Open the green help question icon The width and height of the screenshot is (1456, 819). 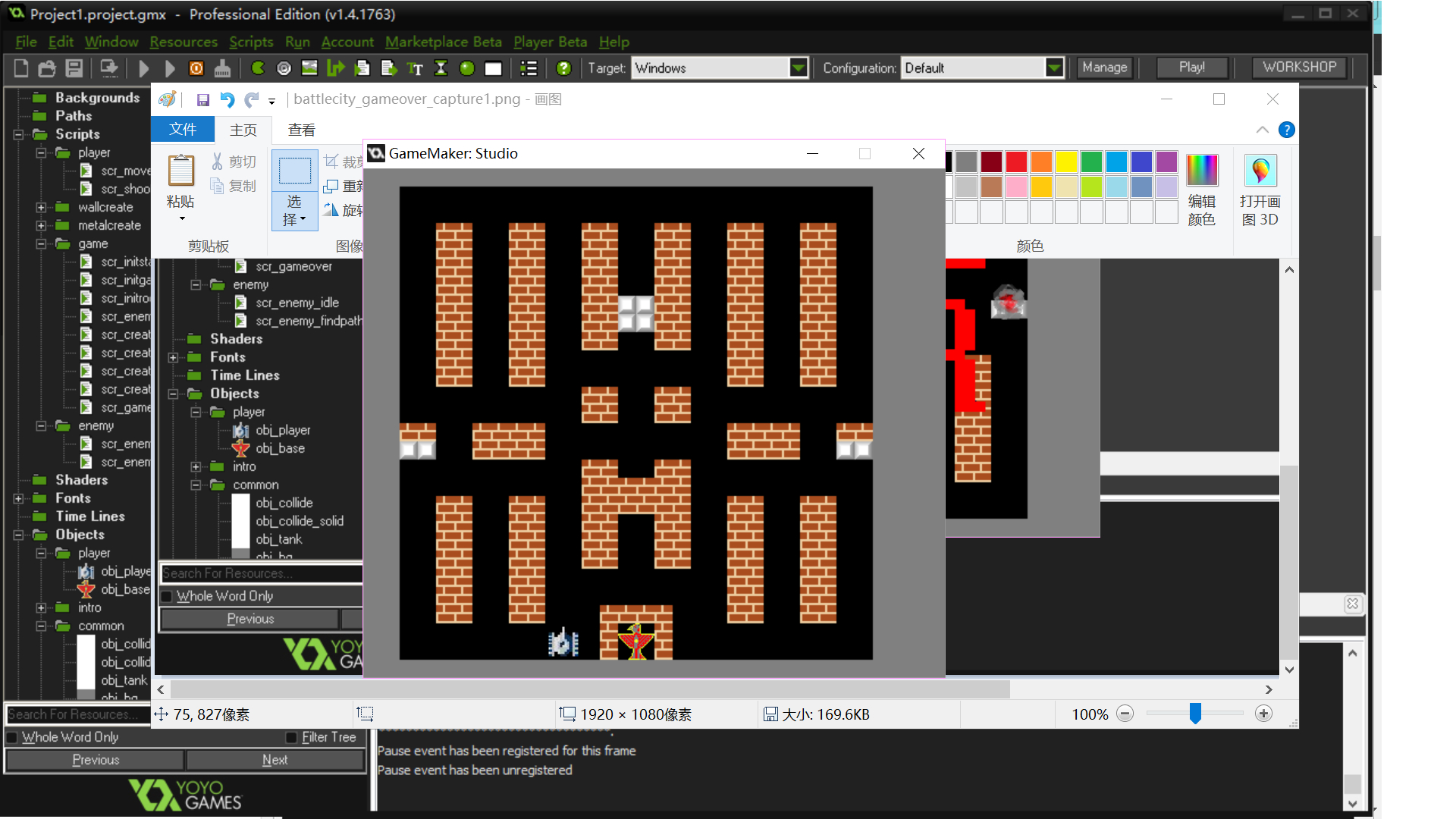point(563,68)
